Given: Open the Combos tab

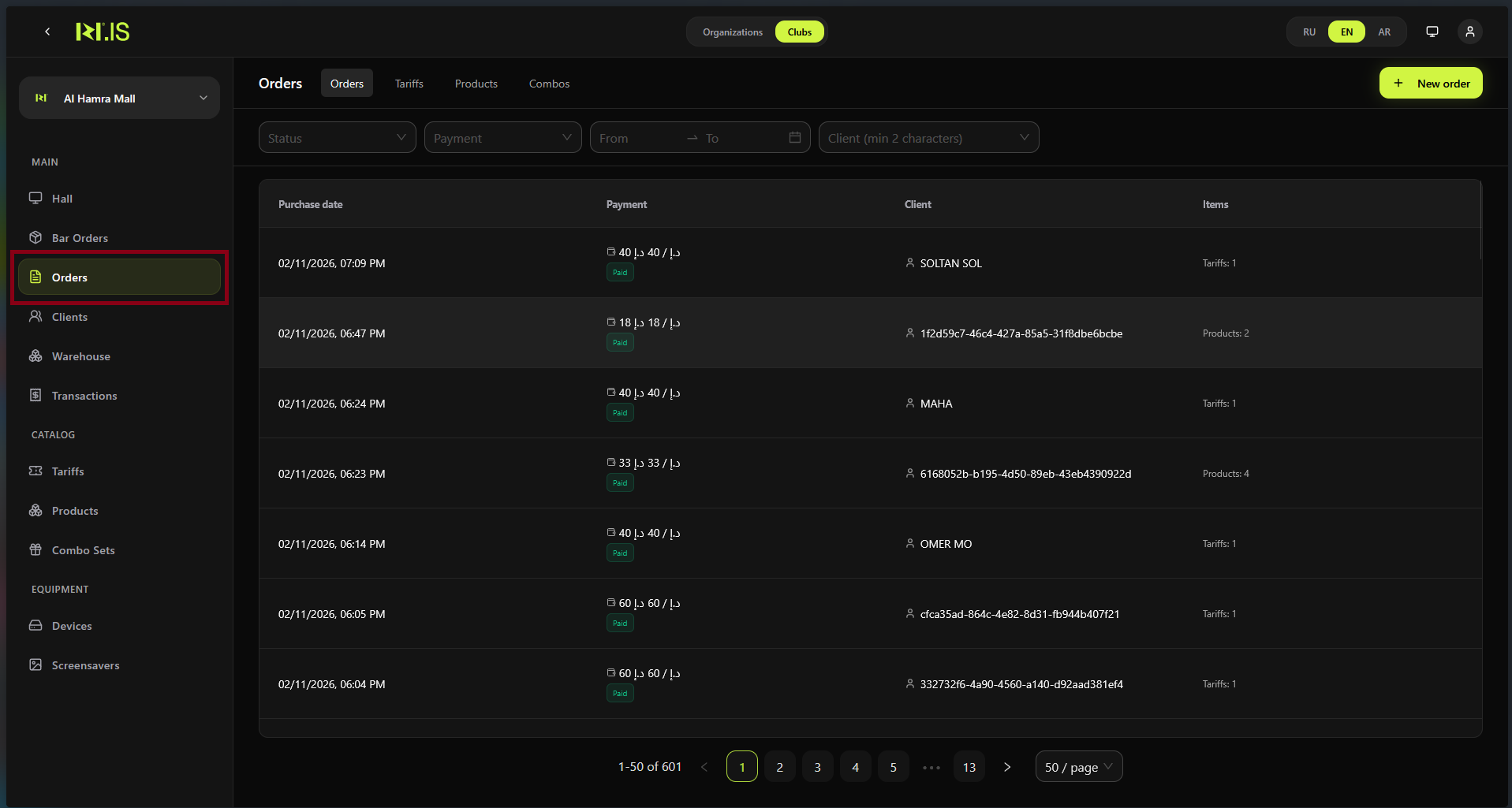Looking at the screenshot, I should pyautogui.click(x=548, y=83).
